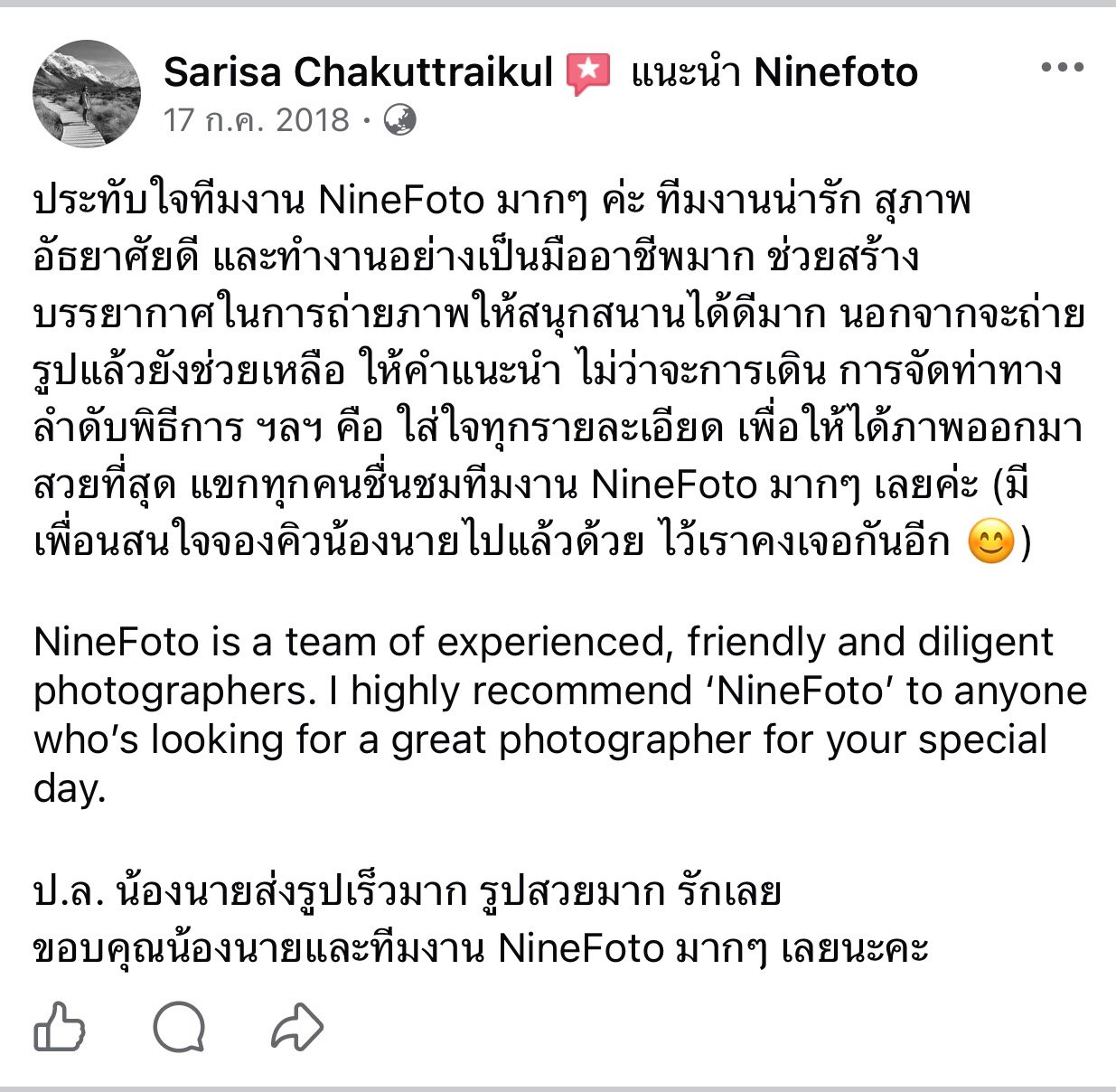Click the word แนะนำ in post header
The height and width of the screenshot is (1092, 1116).
tap(687, 72)
